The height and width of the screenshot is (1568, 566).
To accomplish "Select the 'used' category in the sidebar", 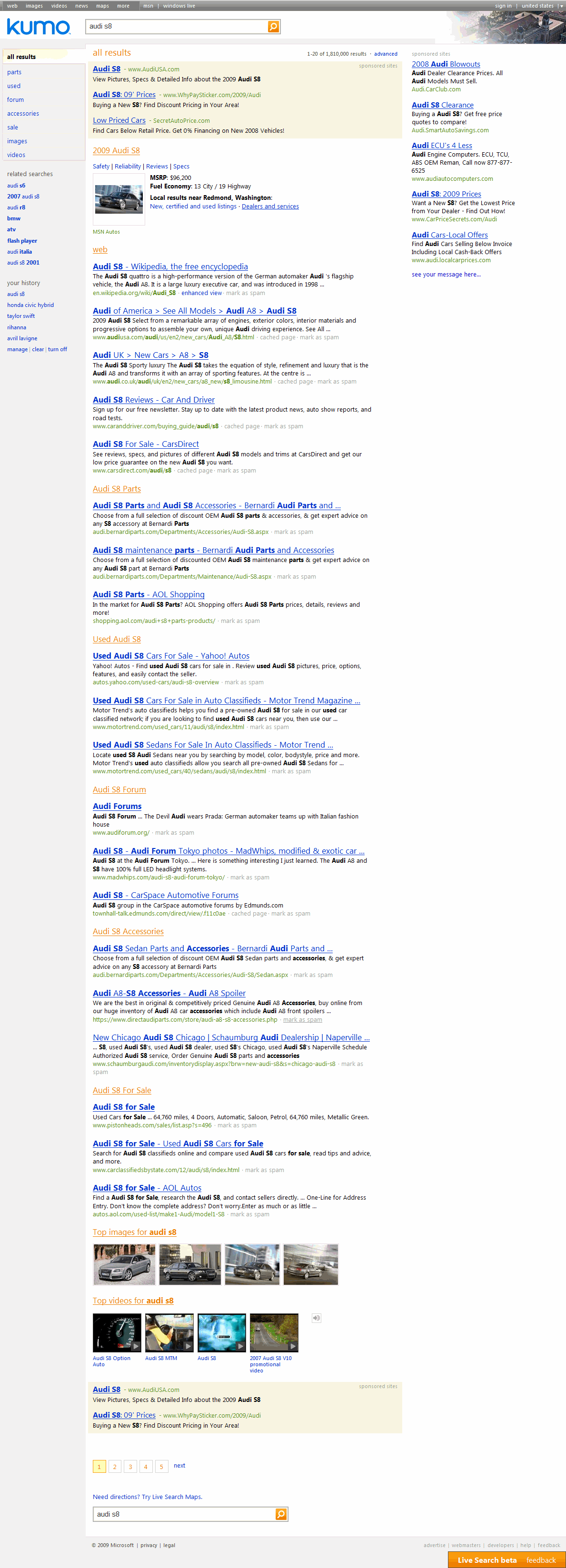I will tap(13, 86).
